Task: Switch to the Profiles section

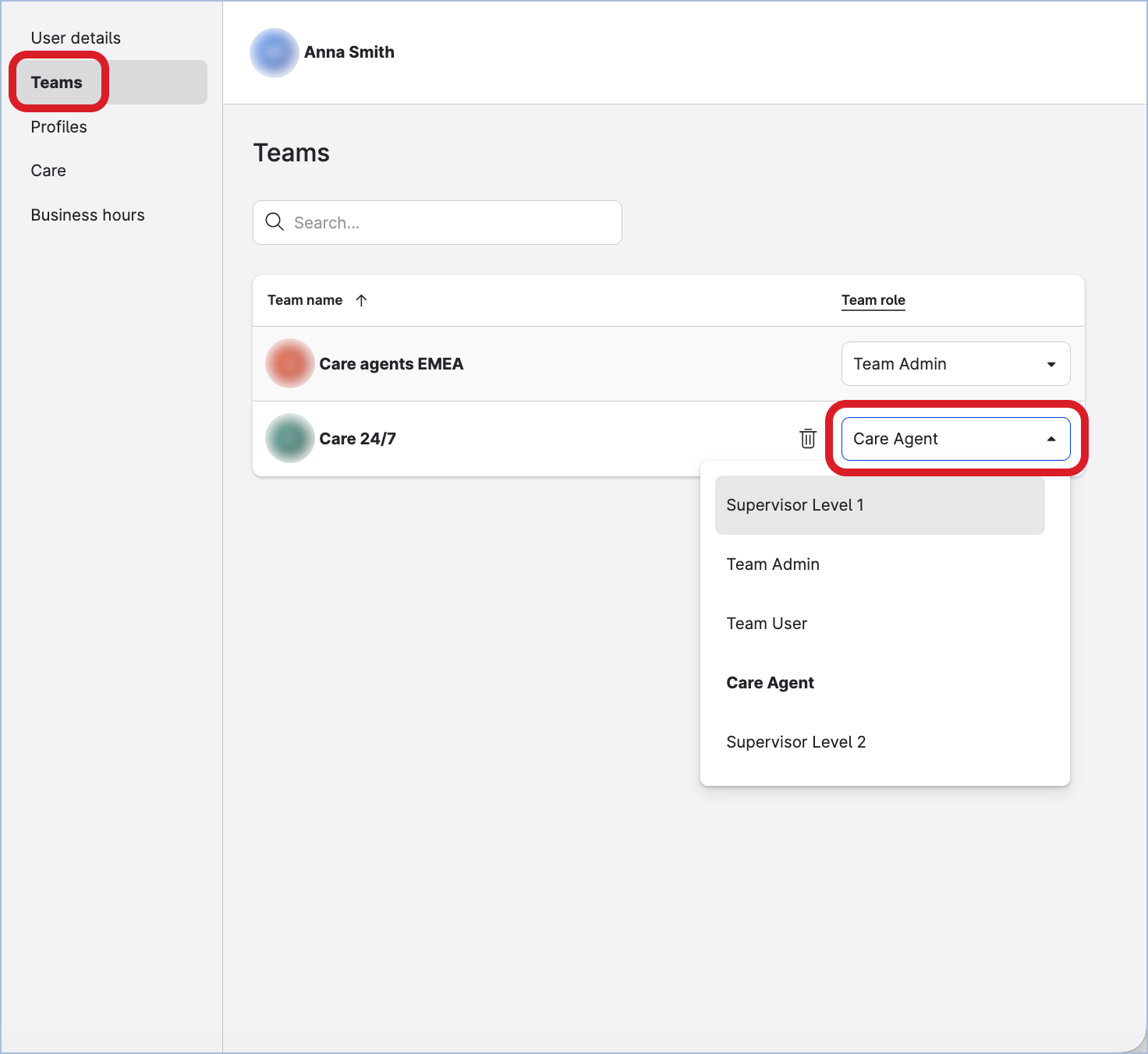Action: (58, 126)
